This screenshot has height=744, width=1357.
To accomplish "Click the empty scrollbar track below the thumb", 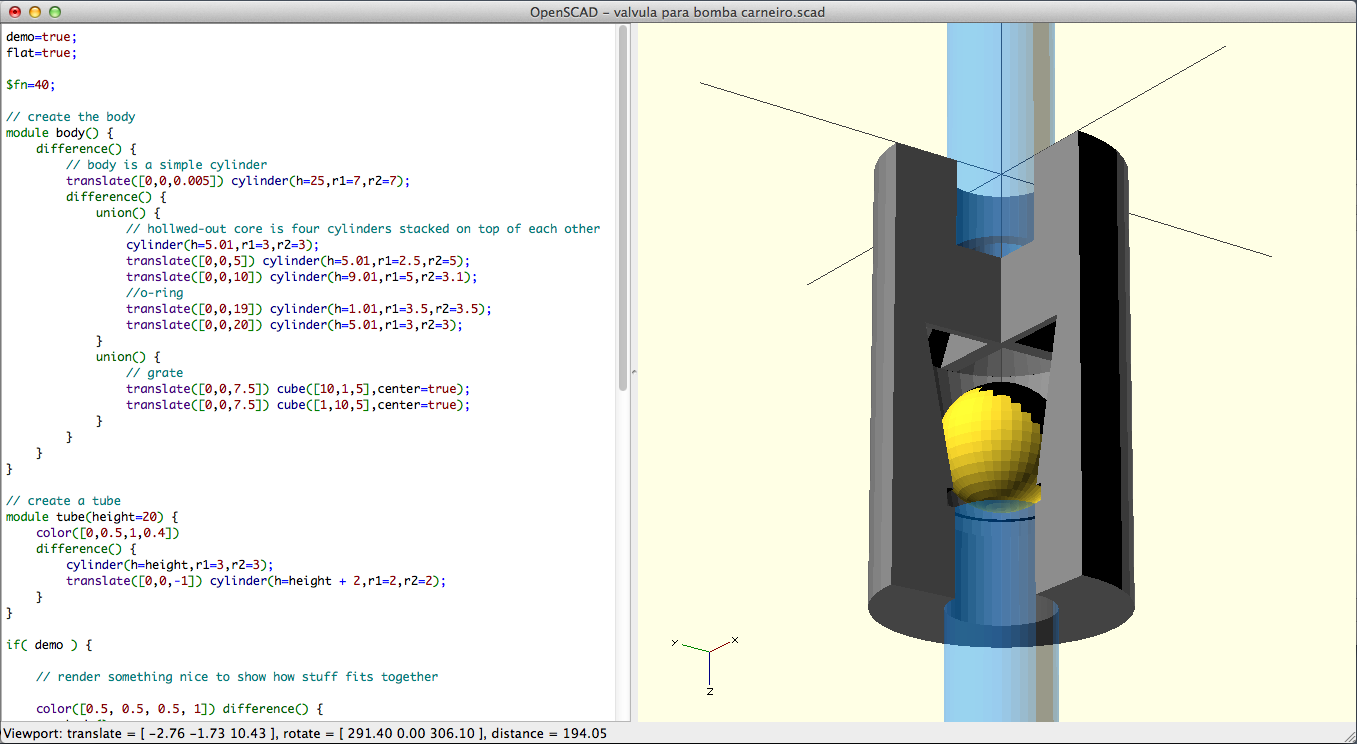I will pos(623,550).
